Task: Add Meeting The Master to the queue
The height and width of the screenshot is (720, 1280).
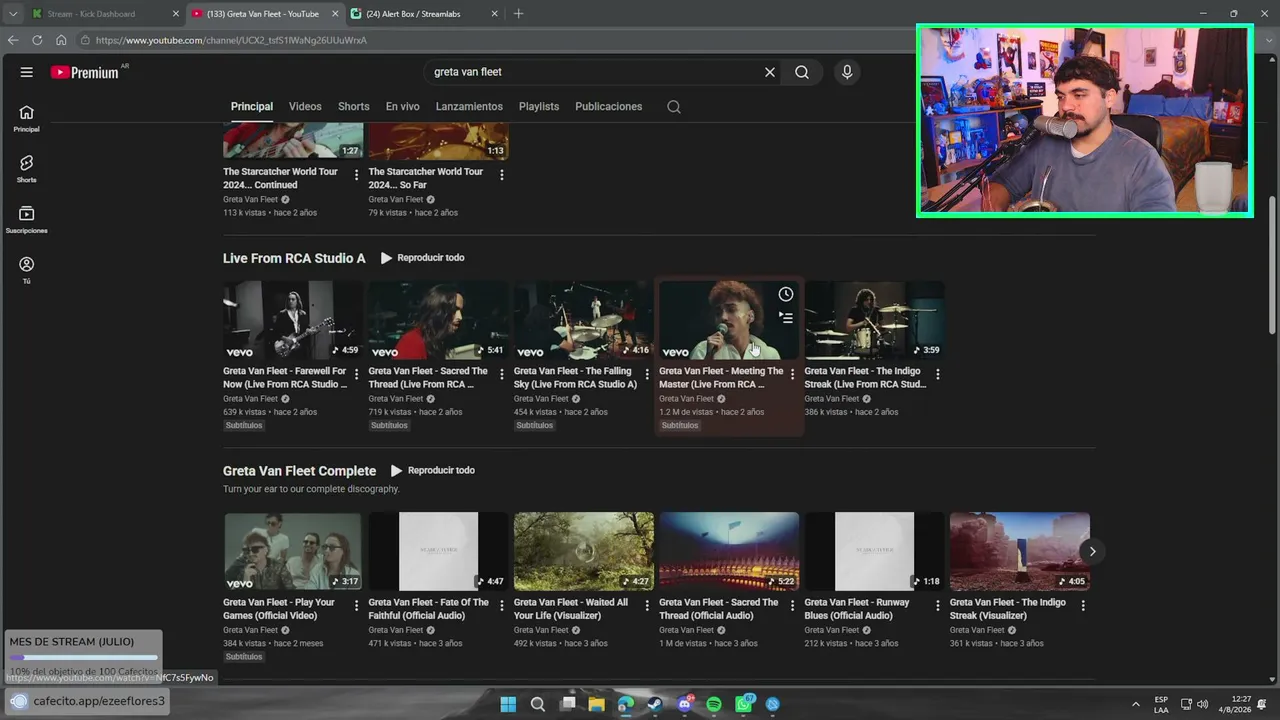Action: (786, 318)
